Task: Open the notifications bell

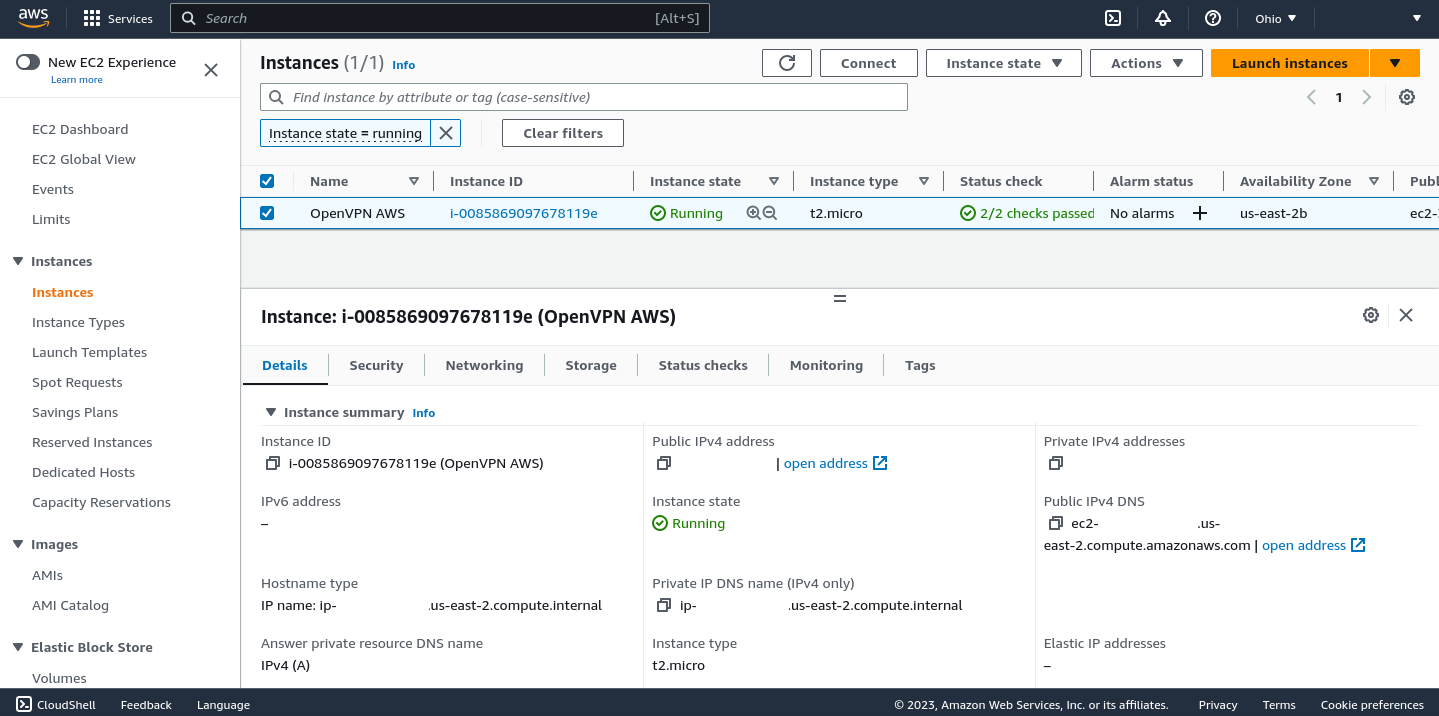Action: 1162,17
